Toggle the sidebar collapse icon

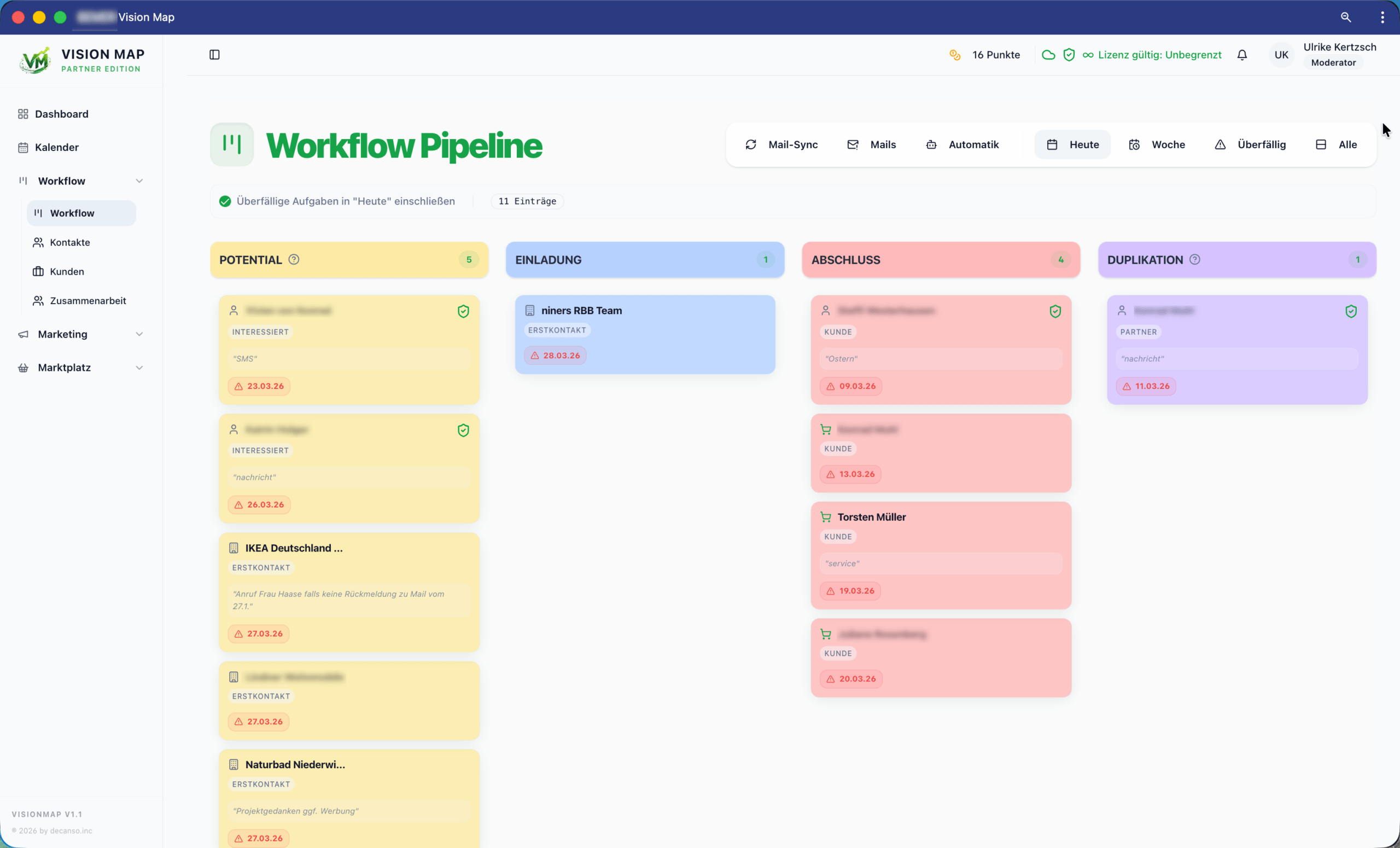214,55
